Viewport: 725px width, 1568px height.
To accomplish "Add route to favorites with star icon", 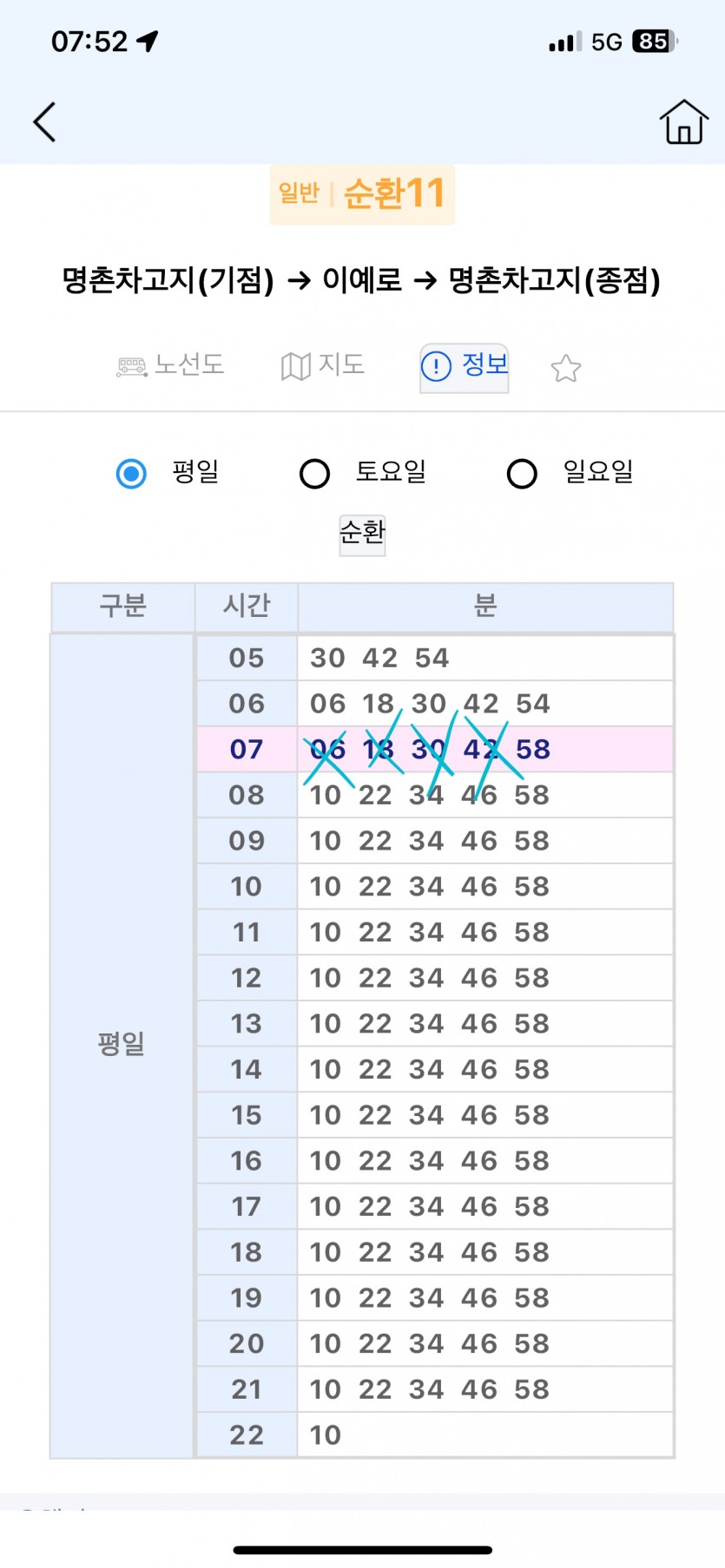I will point(565,368).
